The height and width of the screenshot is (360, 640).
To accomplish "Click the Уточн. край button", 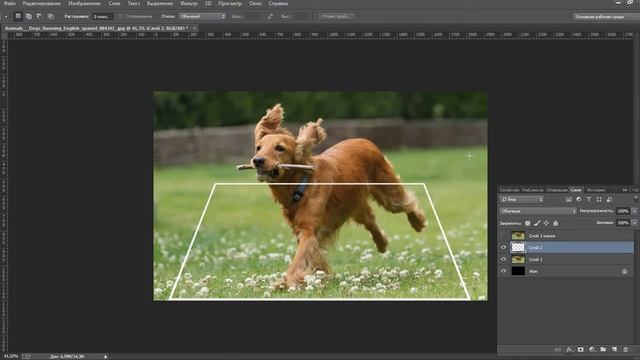I will pyautogui.click(x=337, y=16).
